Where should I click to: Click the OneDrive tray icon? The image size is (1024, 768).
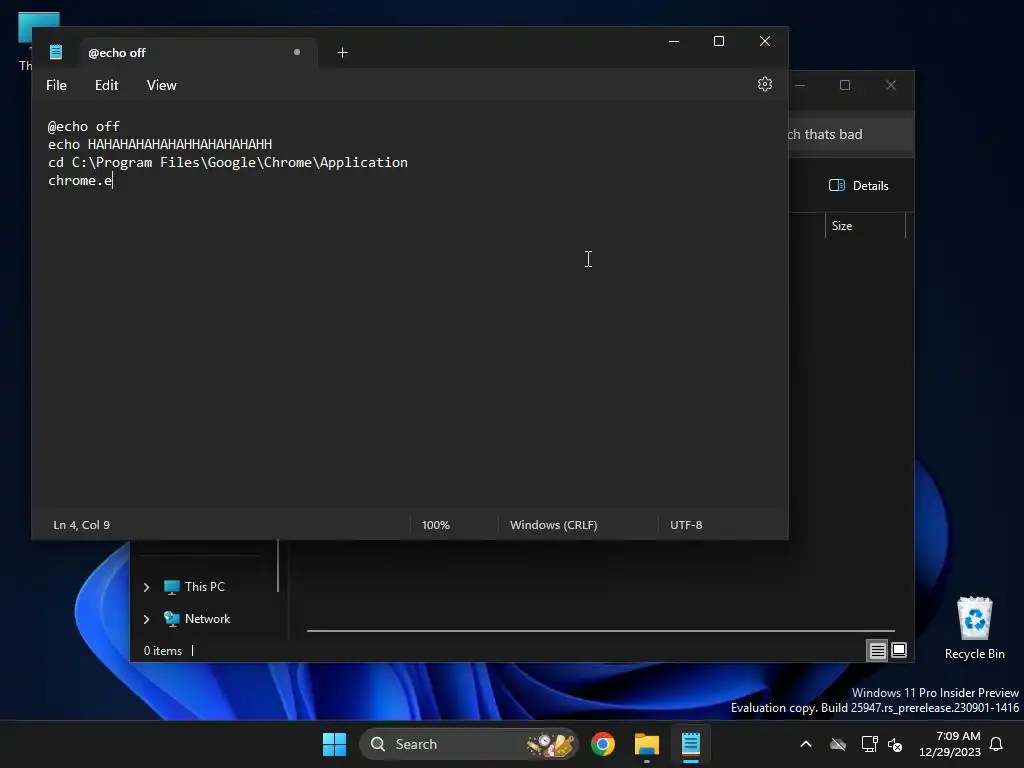coord(838,744)
